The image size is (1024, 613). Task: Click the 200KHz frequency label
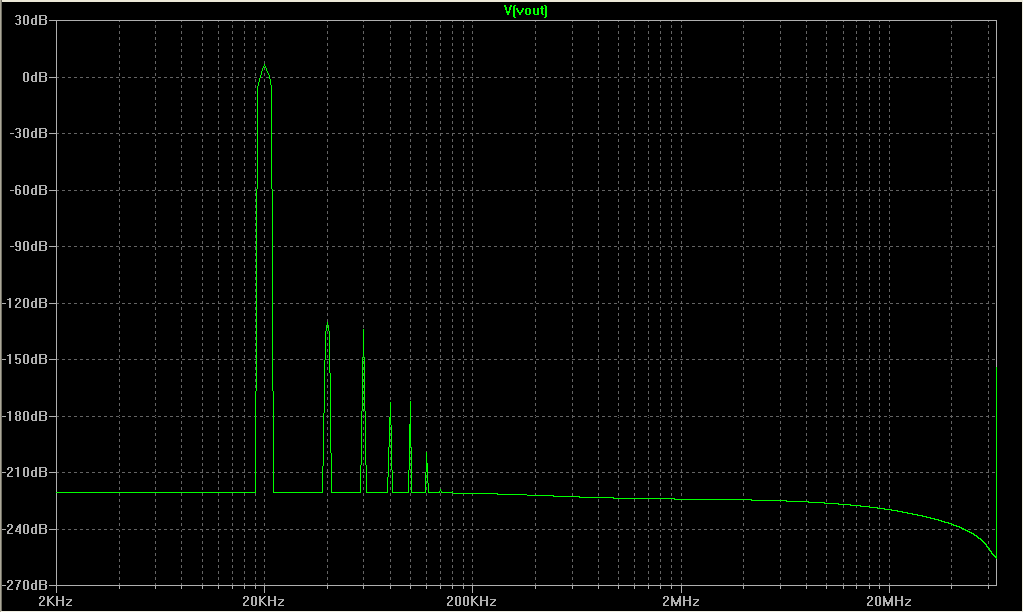point(472,602)
